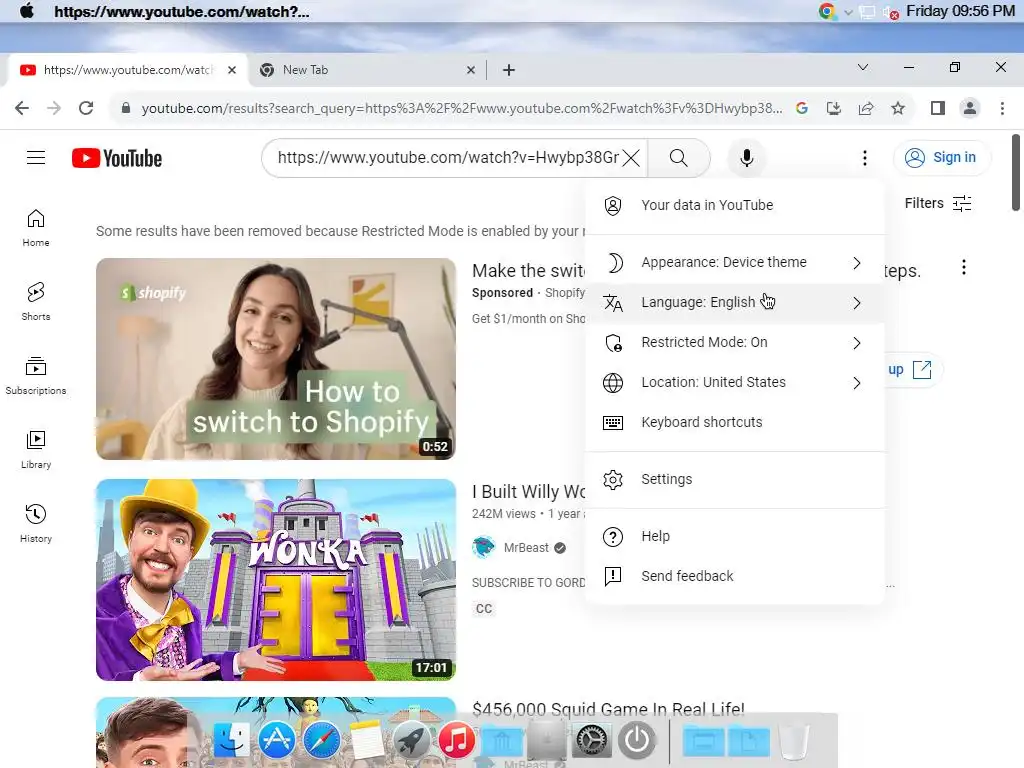1024x768 pixels.
Task: Open the Shopify ad video thumbnail
Action: click(276, 359)
